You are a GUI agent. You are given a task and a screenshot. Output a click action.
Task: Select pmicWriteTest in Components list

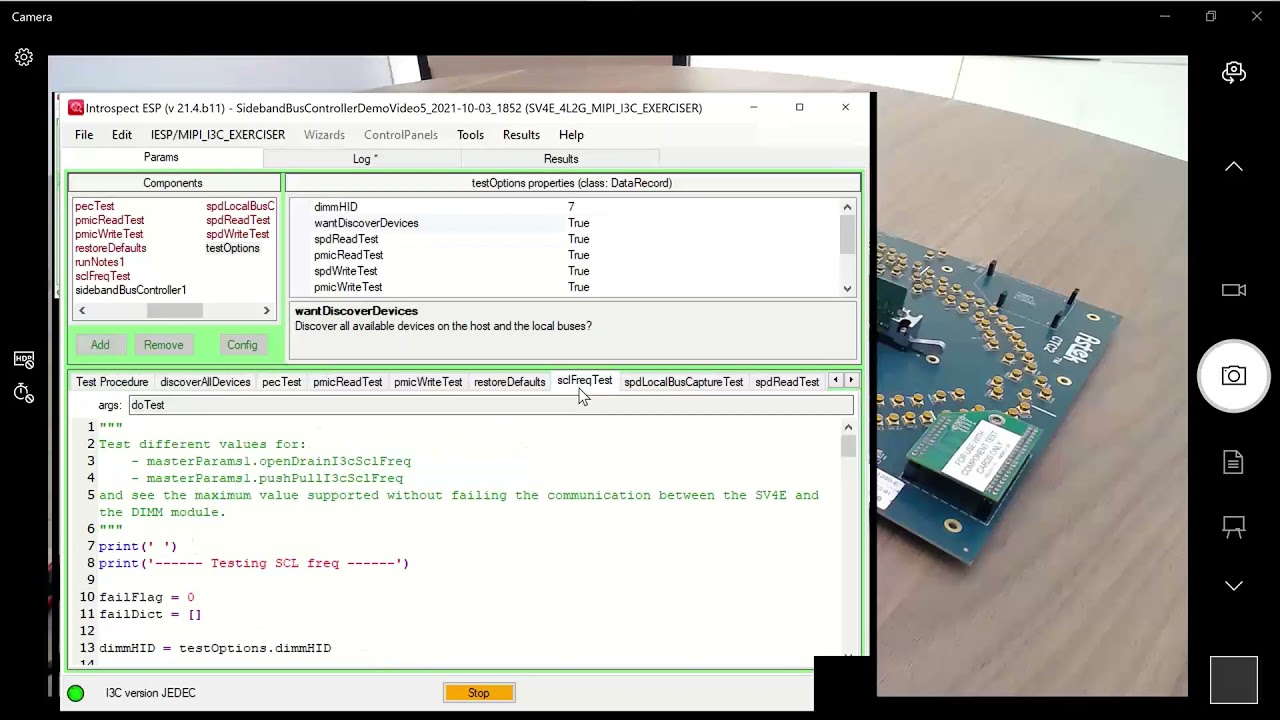click(109, 234)
